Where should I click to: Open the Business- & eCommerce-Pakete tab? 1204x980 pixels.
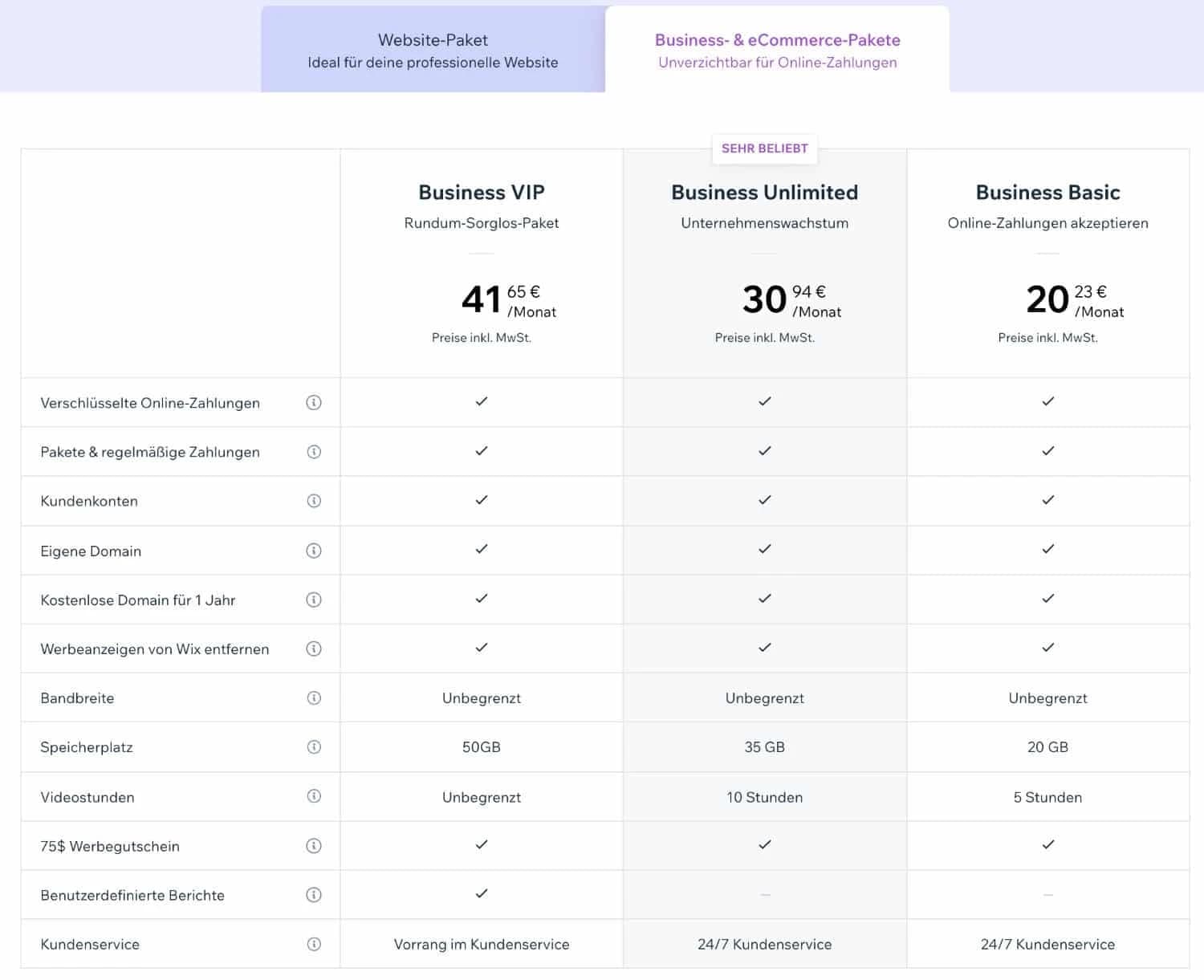777,50
